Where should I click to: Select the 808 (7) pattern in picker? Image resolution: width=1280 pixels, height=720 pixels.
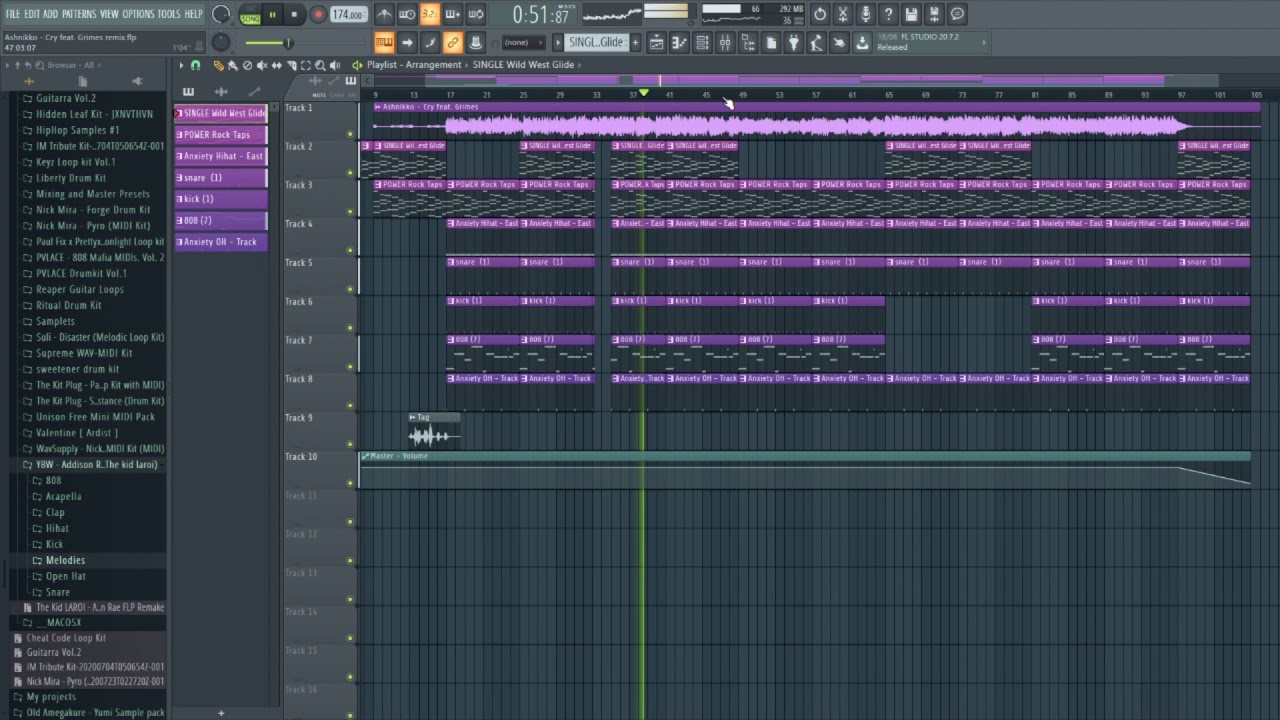pos(221,220)
